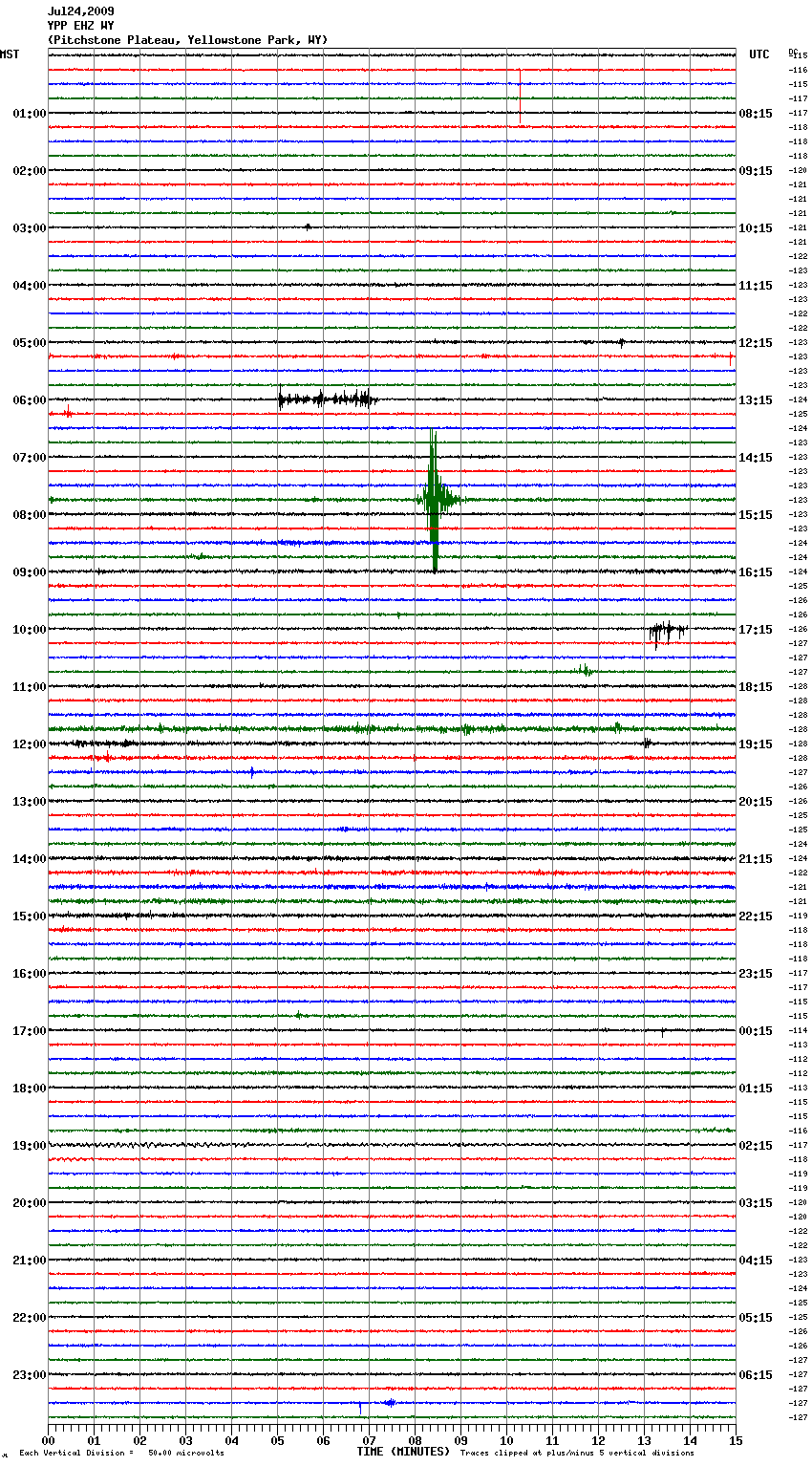Click the MST timezone header
Viewport: 812px width, 1466px height.
click(x=10, y=54)
